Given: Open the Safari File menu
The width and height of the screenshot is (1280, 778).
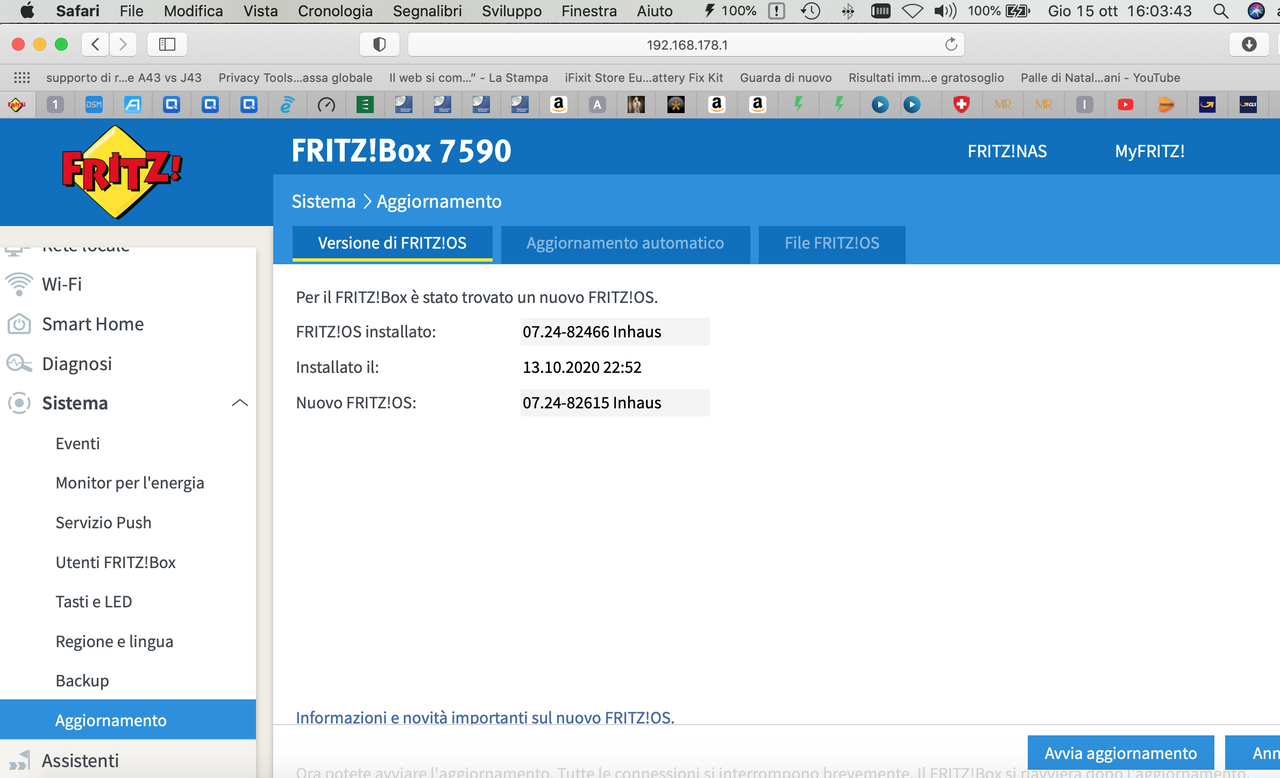Looking at the screenshot, I should tap(131, 11).
